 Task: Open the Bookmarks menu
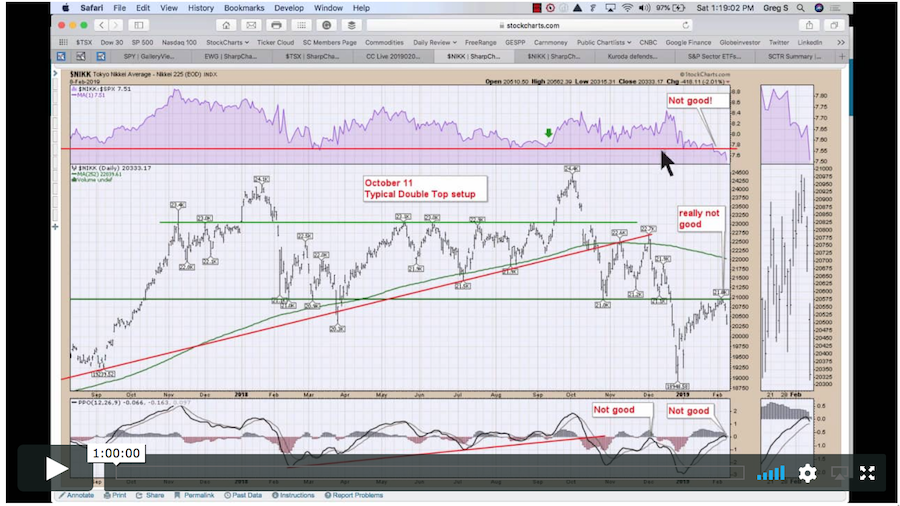[244, 8]
